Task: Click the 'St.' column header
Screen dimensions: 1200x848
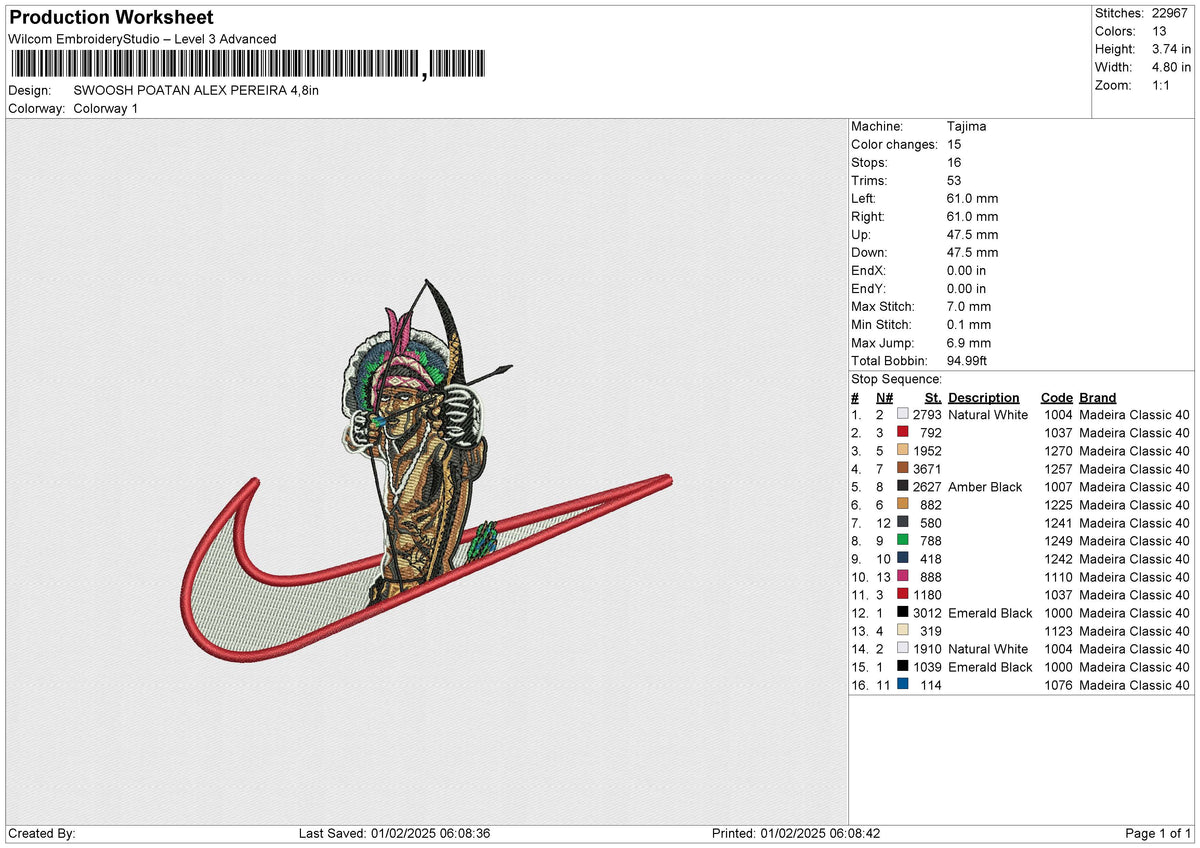Action: point(934,397)
